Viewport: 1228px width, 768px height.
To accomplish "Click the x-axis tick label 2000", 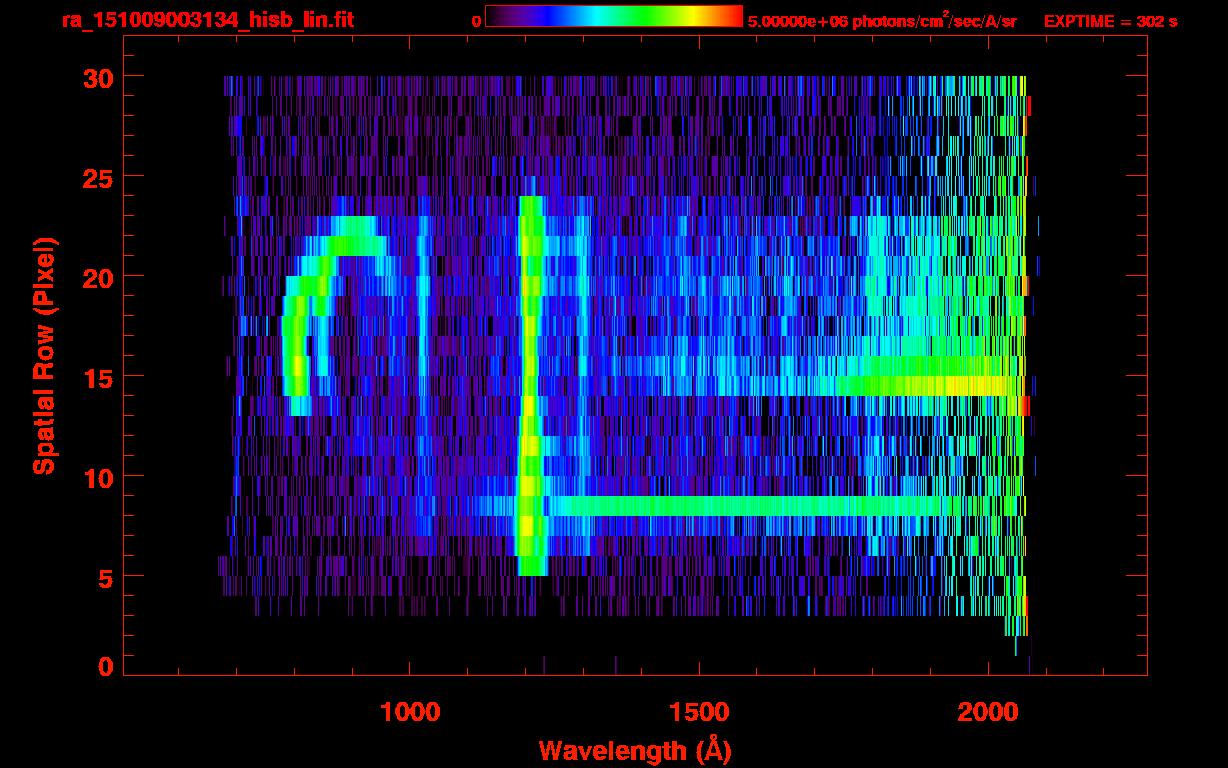I will 987,711.
